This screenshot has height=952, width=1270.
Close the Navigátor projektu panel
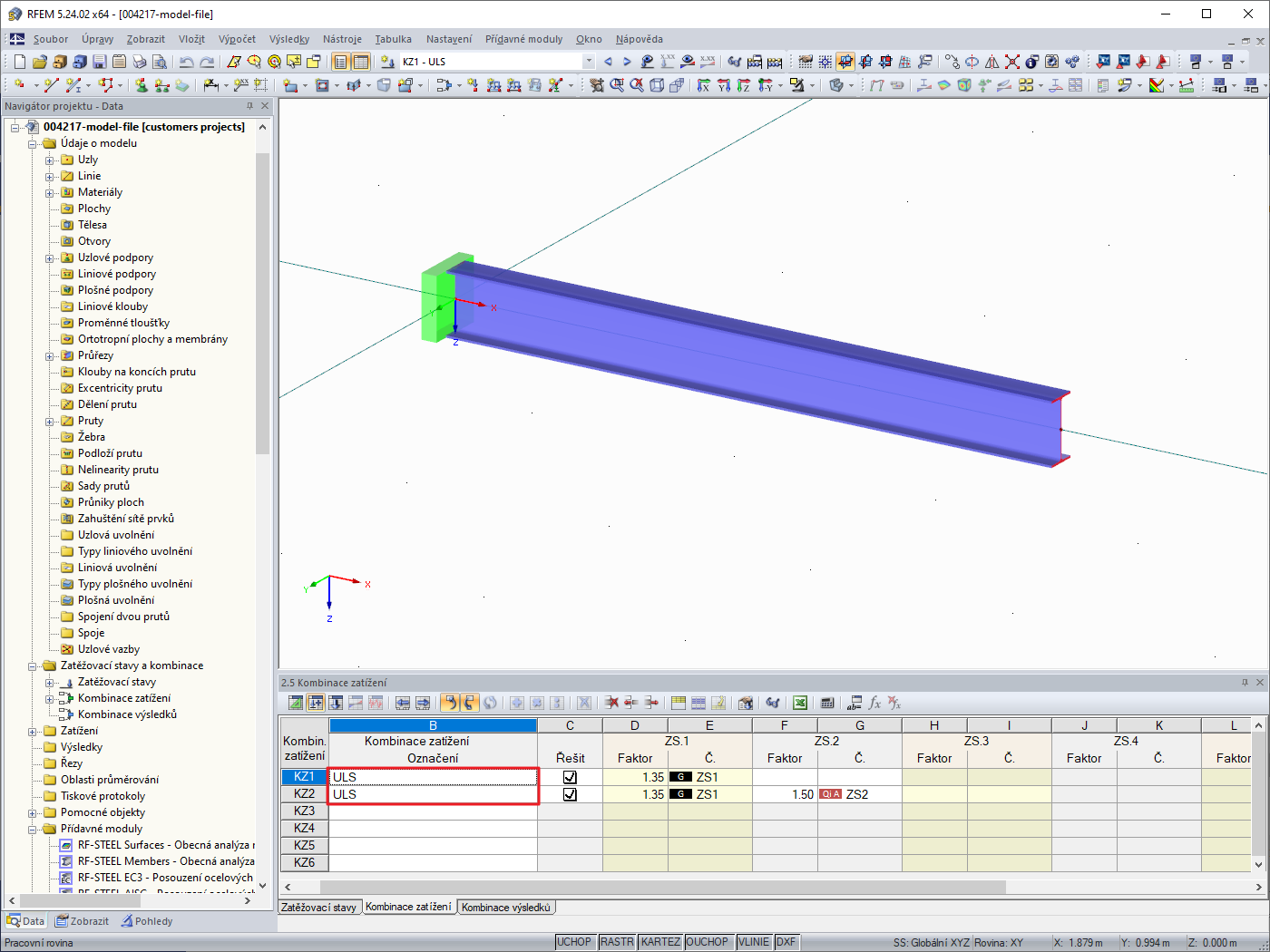click(265, 106)
